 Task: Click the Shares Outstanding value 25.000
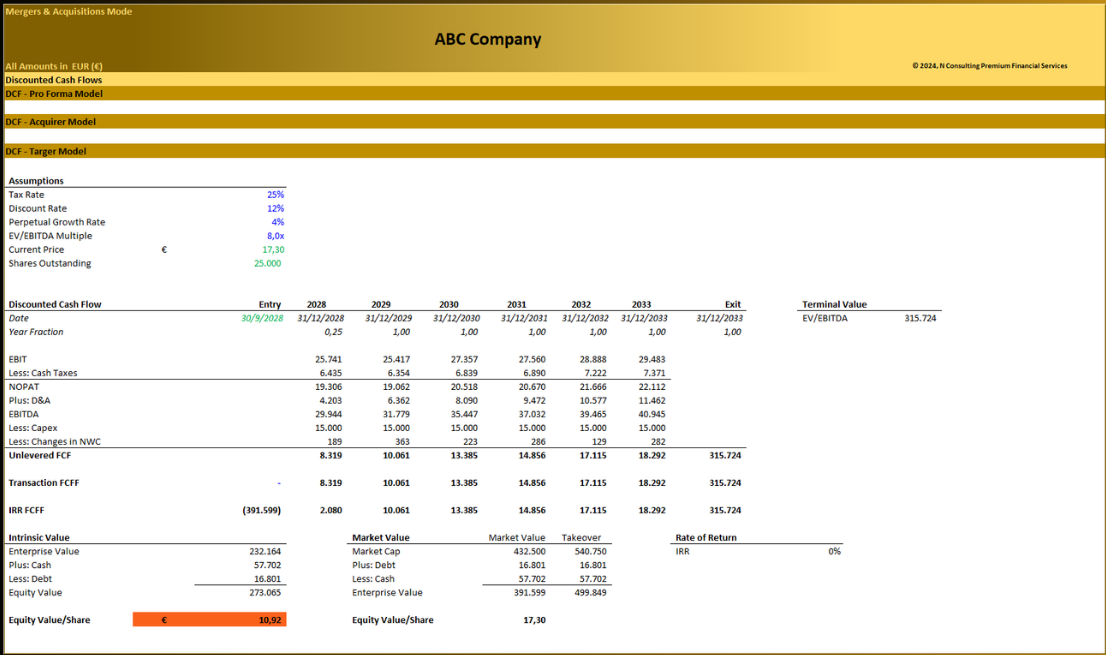(267, 264)
